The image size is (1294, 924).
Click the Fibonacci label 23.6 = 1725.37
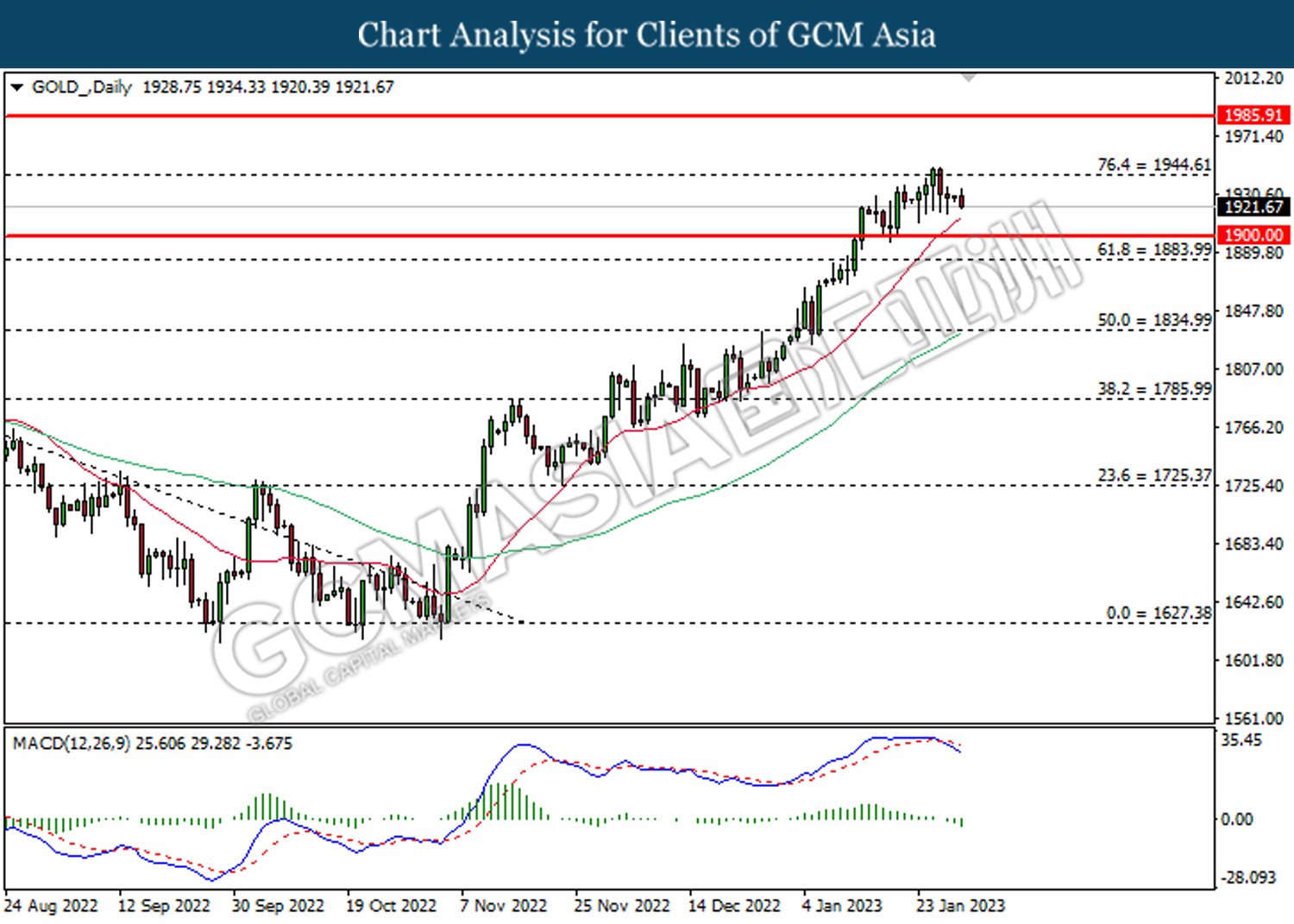pos(1154,475)
